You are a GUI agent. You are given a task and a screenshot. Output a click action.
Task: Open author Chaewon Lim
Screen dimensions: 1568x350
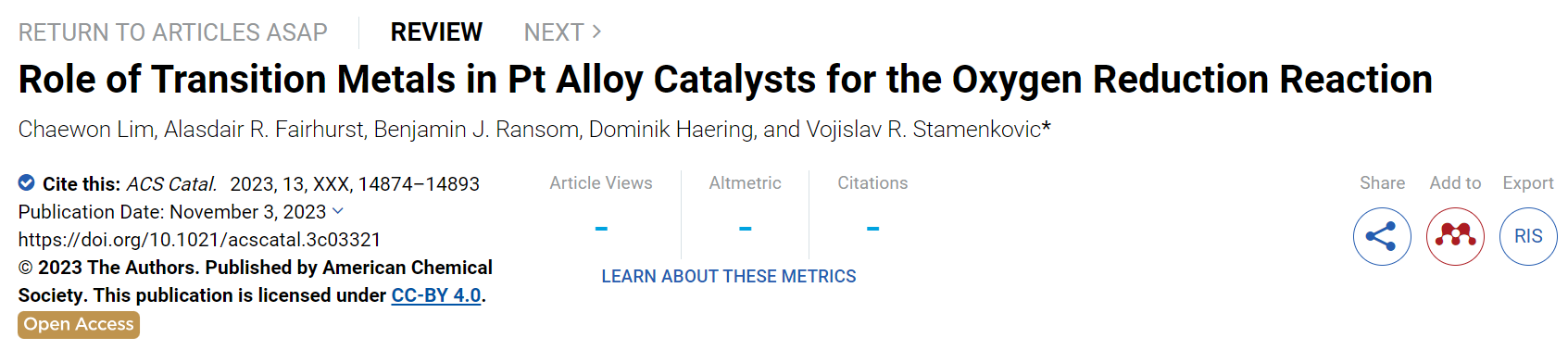coord(86,129)
